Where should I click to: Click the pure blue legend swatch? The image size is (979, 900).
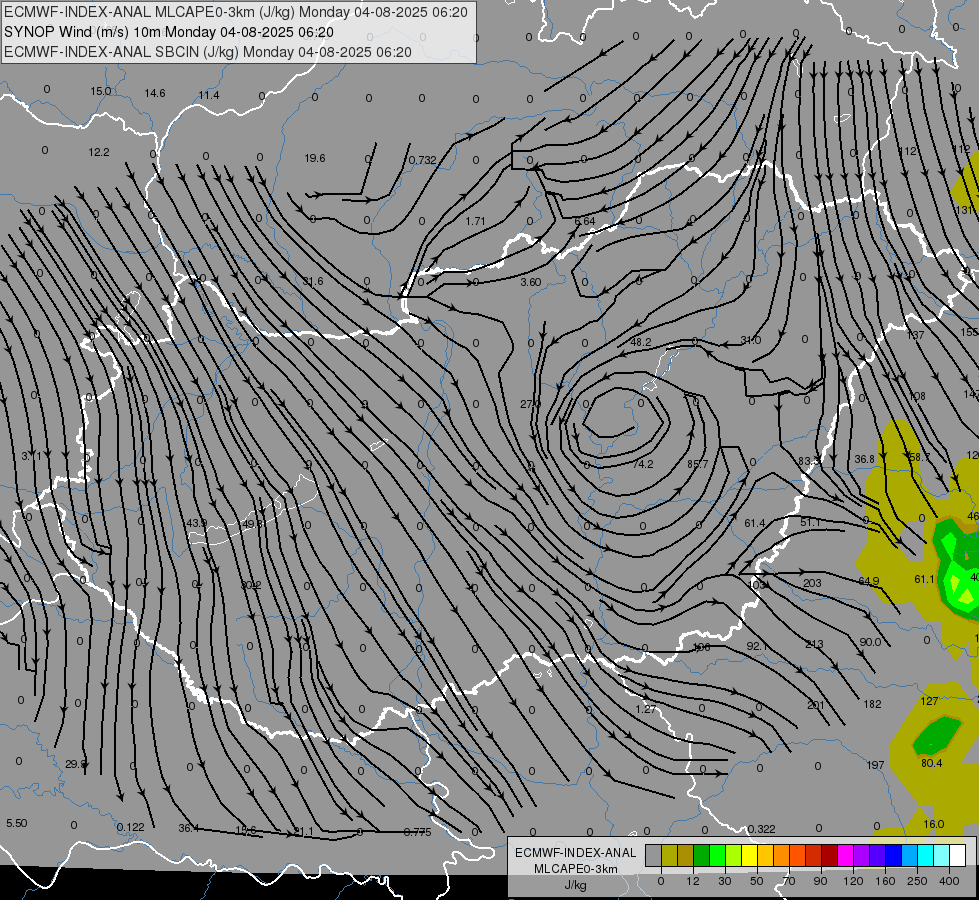coord(893,855)
